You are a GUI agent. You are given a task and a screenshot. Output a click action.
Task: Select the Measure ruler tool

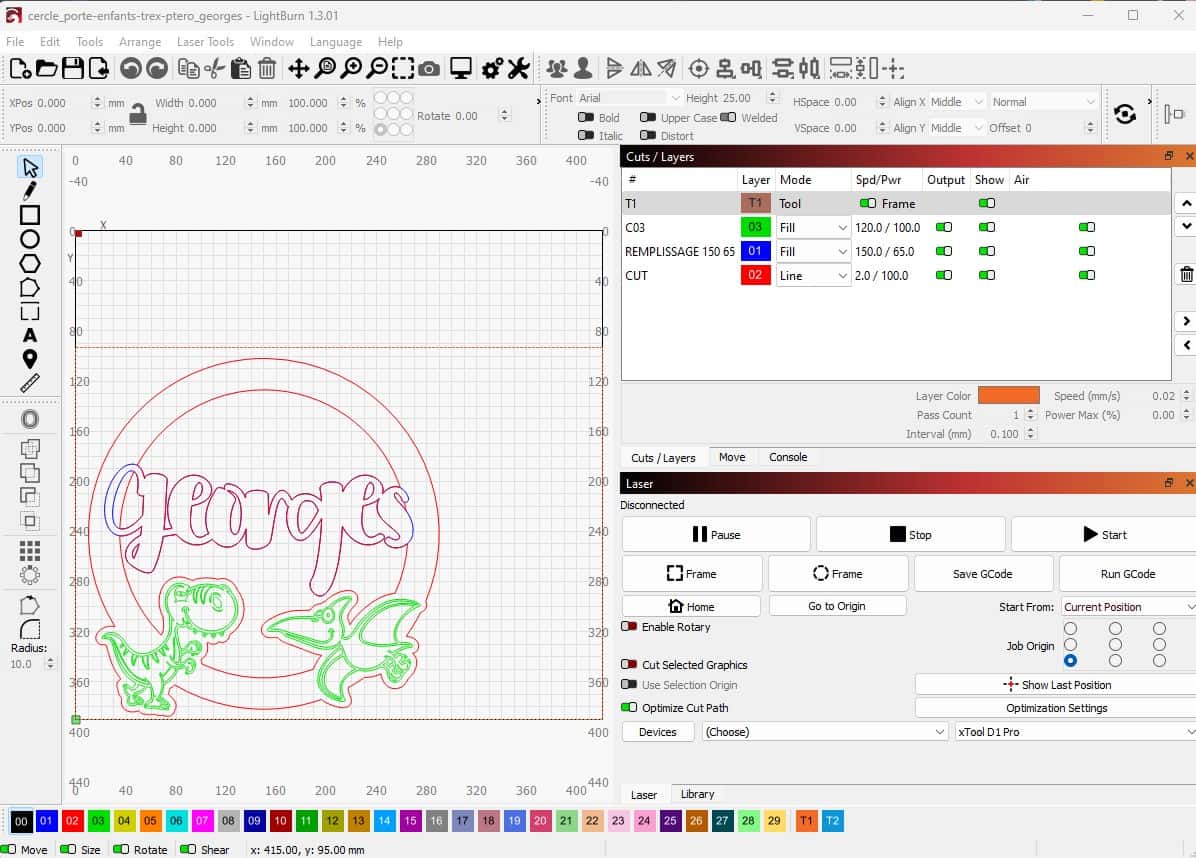coord(29,384)
